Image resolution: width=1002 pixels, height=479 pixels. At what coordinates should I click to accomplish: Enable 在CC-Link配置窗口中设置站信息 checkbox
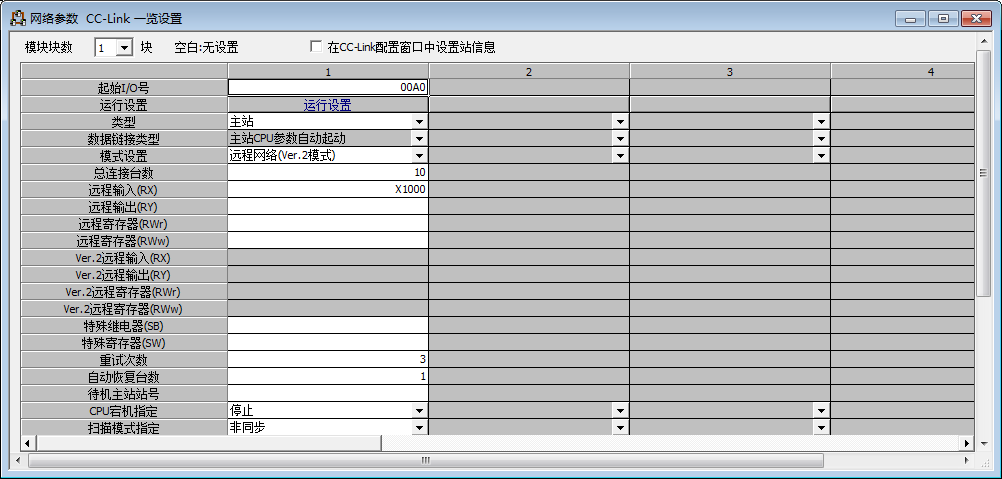[317, 47]
